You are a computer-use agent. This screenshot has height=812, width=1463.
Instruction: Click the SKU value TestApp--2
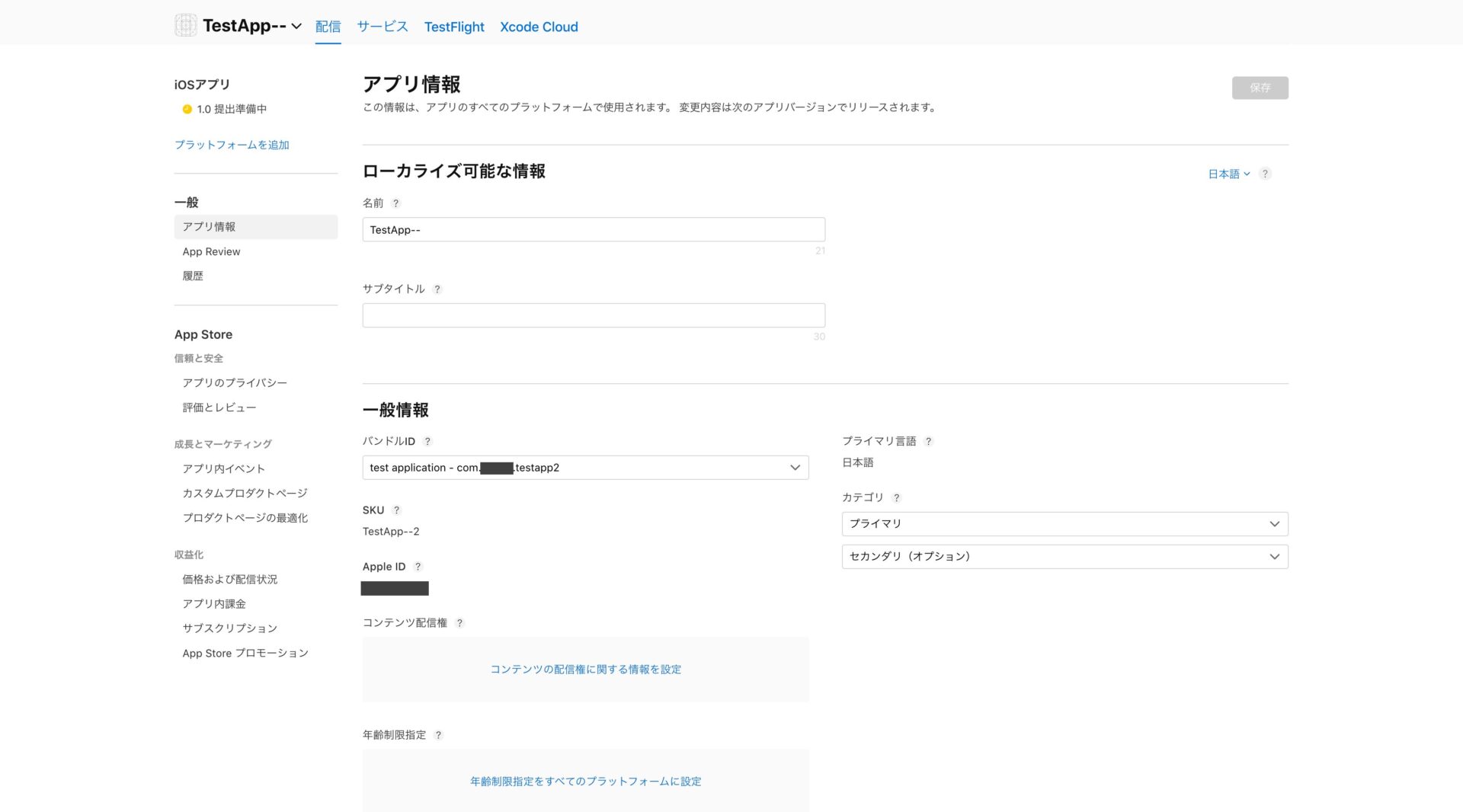391,532
